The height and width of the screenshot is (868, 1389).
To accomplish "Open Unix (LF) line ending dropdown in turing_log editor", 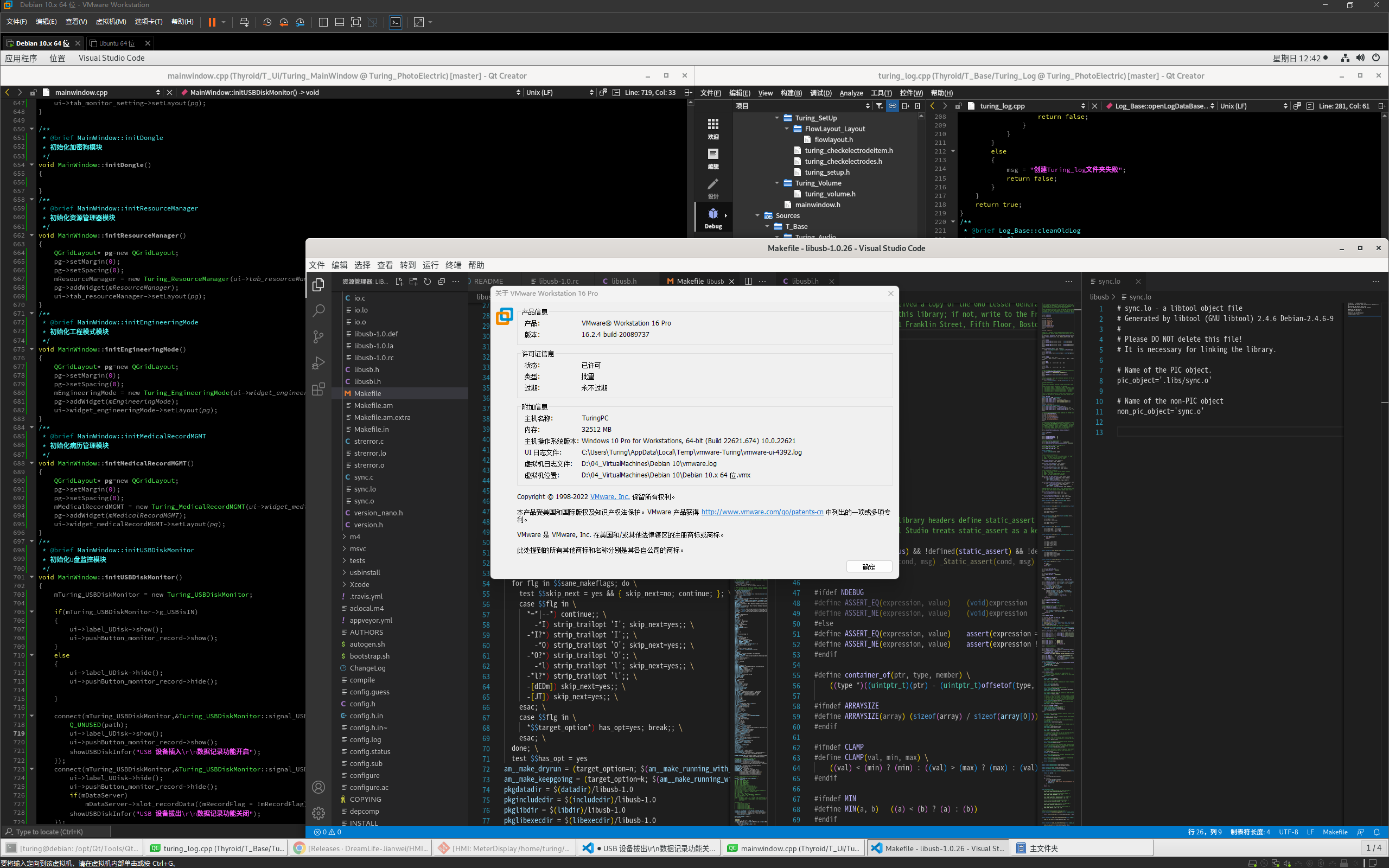I will 1253,106.
